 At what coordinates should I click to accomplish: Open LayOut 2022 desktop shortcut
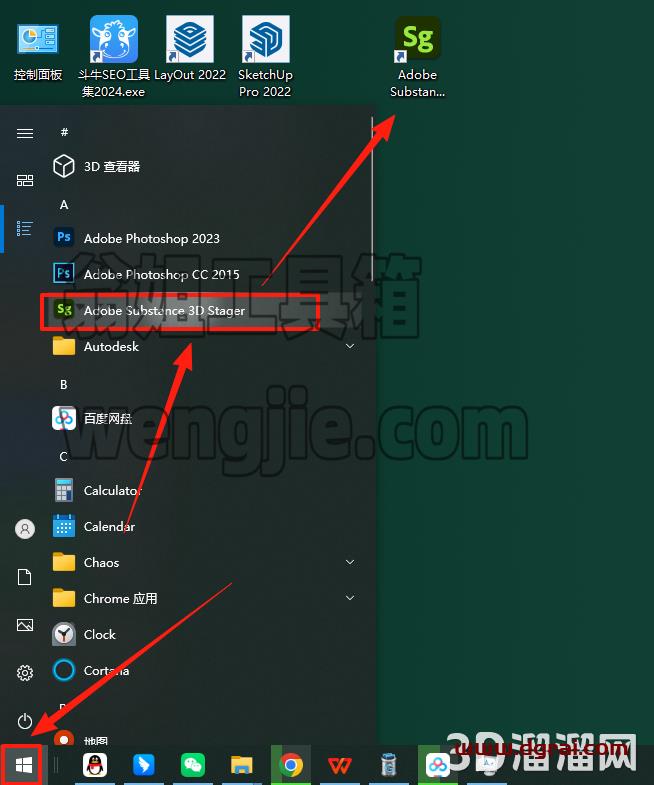click(190, 49)
